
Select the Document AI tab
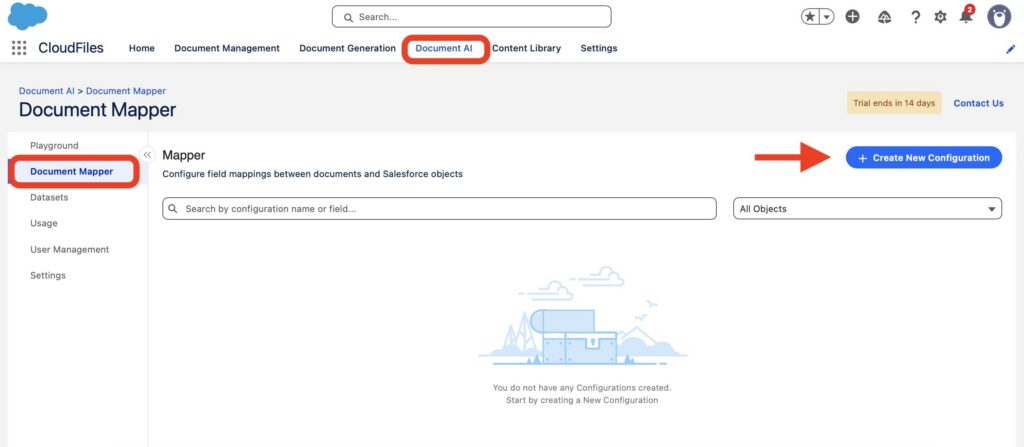(x=444, y=48)
